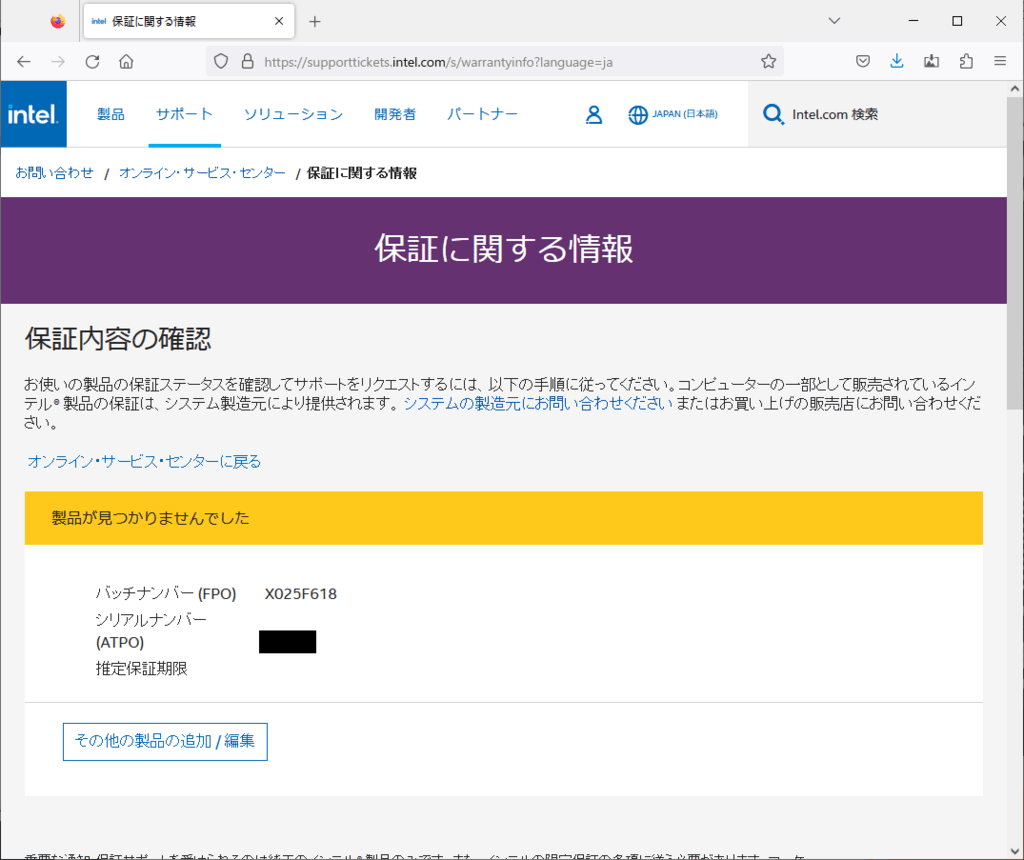
Task: Click the Intel logo
Action: (x=33, y=114)
